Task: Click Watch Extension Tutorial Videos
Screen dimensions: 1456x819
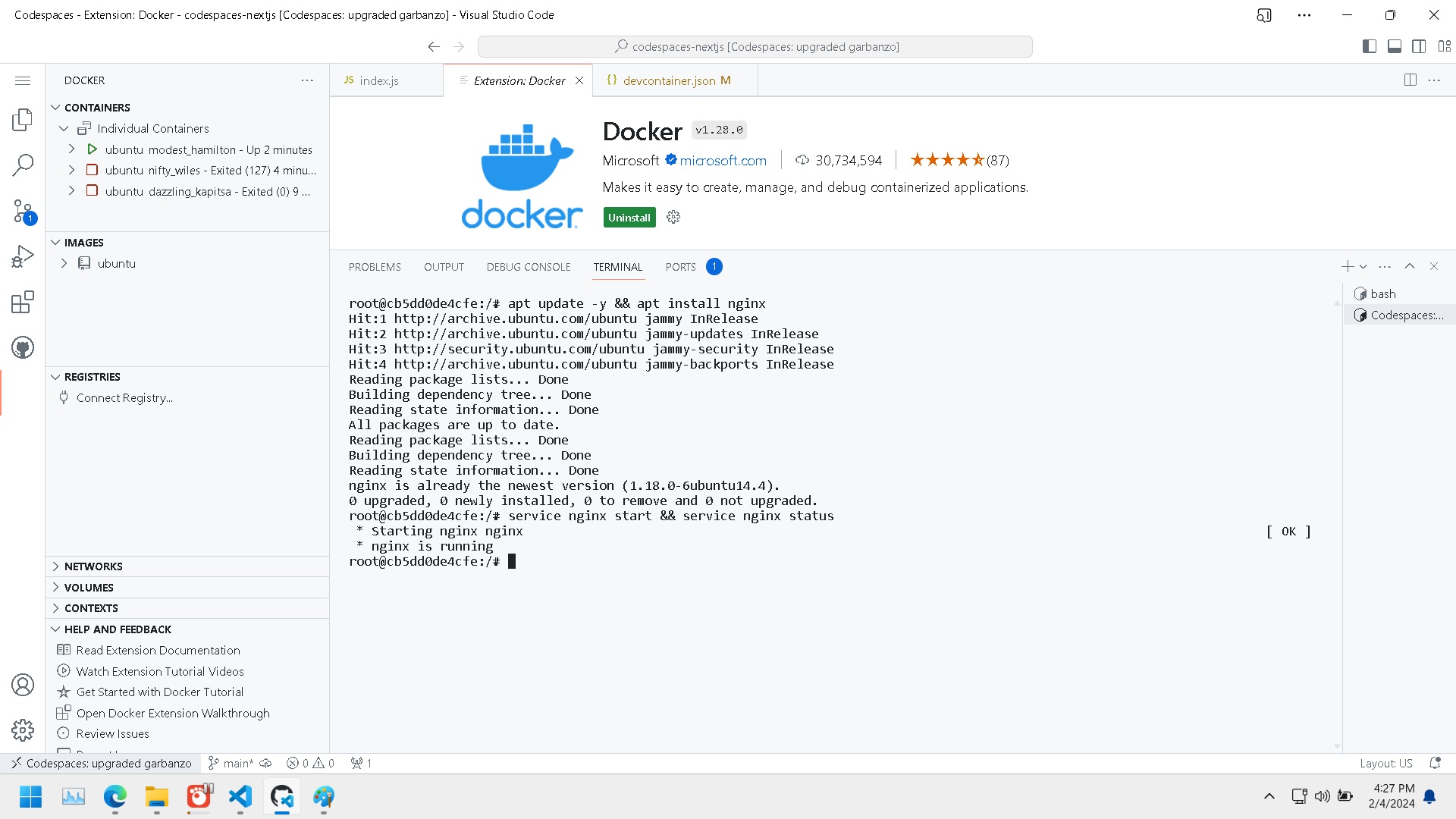Action: click(160, 671)
